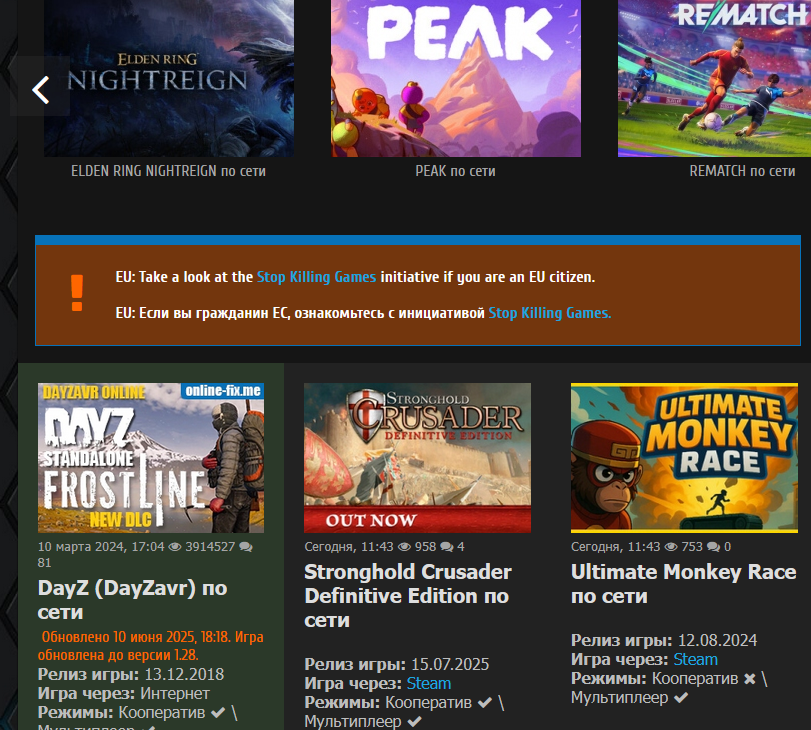
Task: Click the Stronghold release date '15.07.2025'
Action: (450, 664)
